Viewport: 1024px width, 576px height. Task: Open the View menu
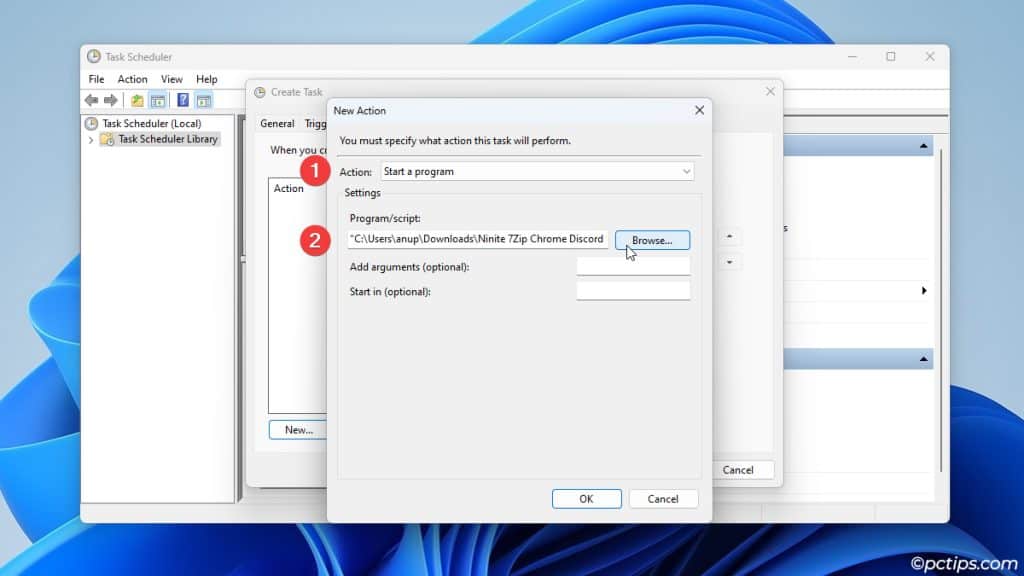171,79
